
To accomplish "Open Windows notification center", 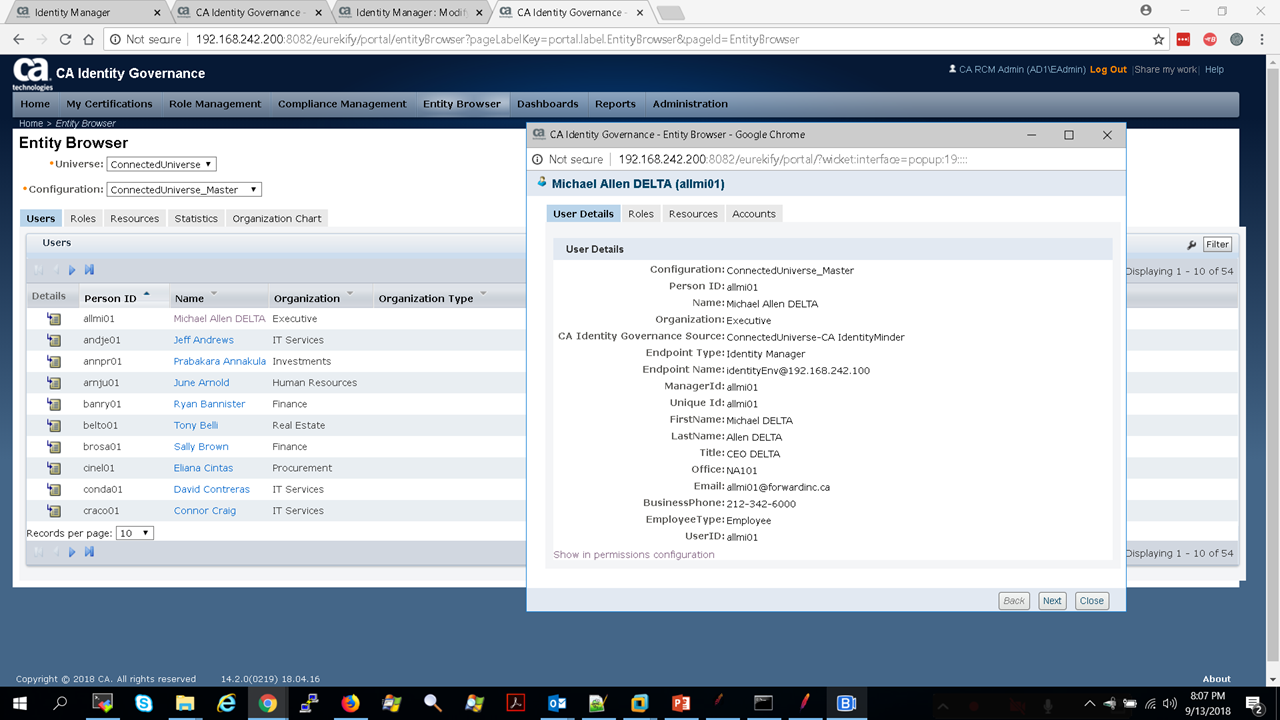I will (1256, 703).
